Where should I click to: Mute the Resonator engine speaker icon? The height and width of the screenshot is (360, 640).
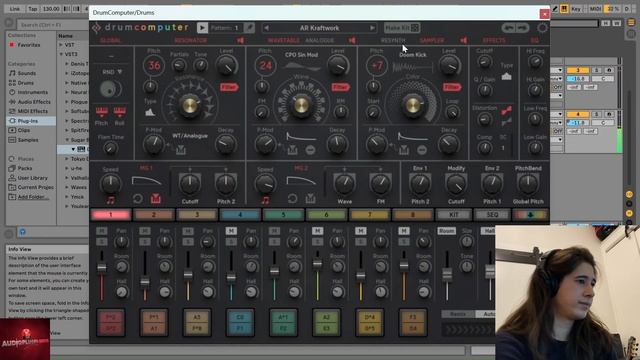[240, 40]
